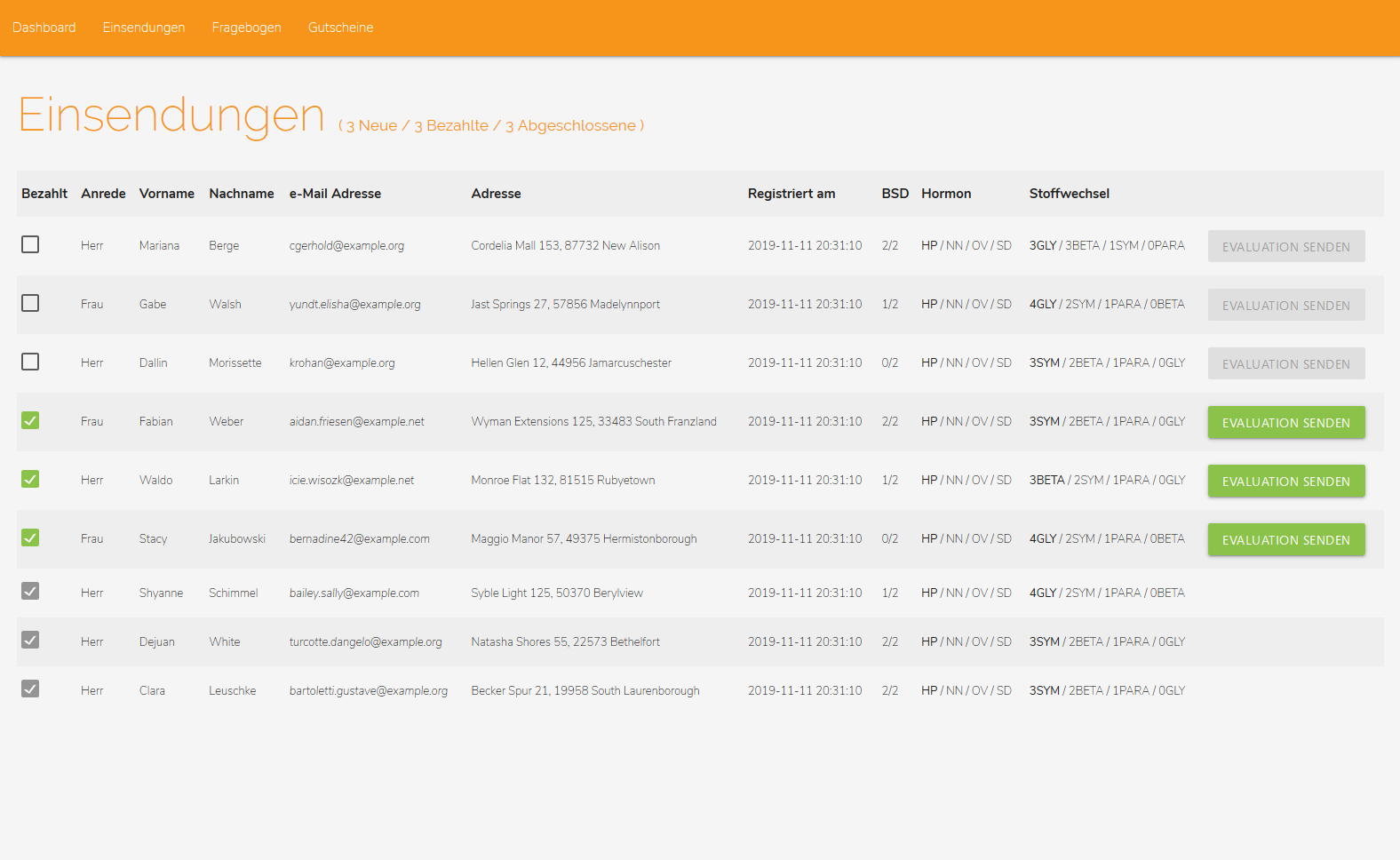The width and height of the screenshot is (1400, 860).
Task: Check the Bezahlt box for Mariana Berge
Action: [x=30, y=244]
